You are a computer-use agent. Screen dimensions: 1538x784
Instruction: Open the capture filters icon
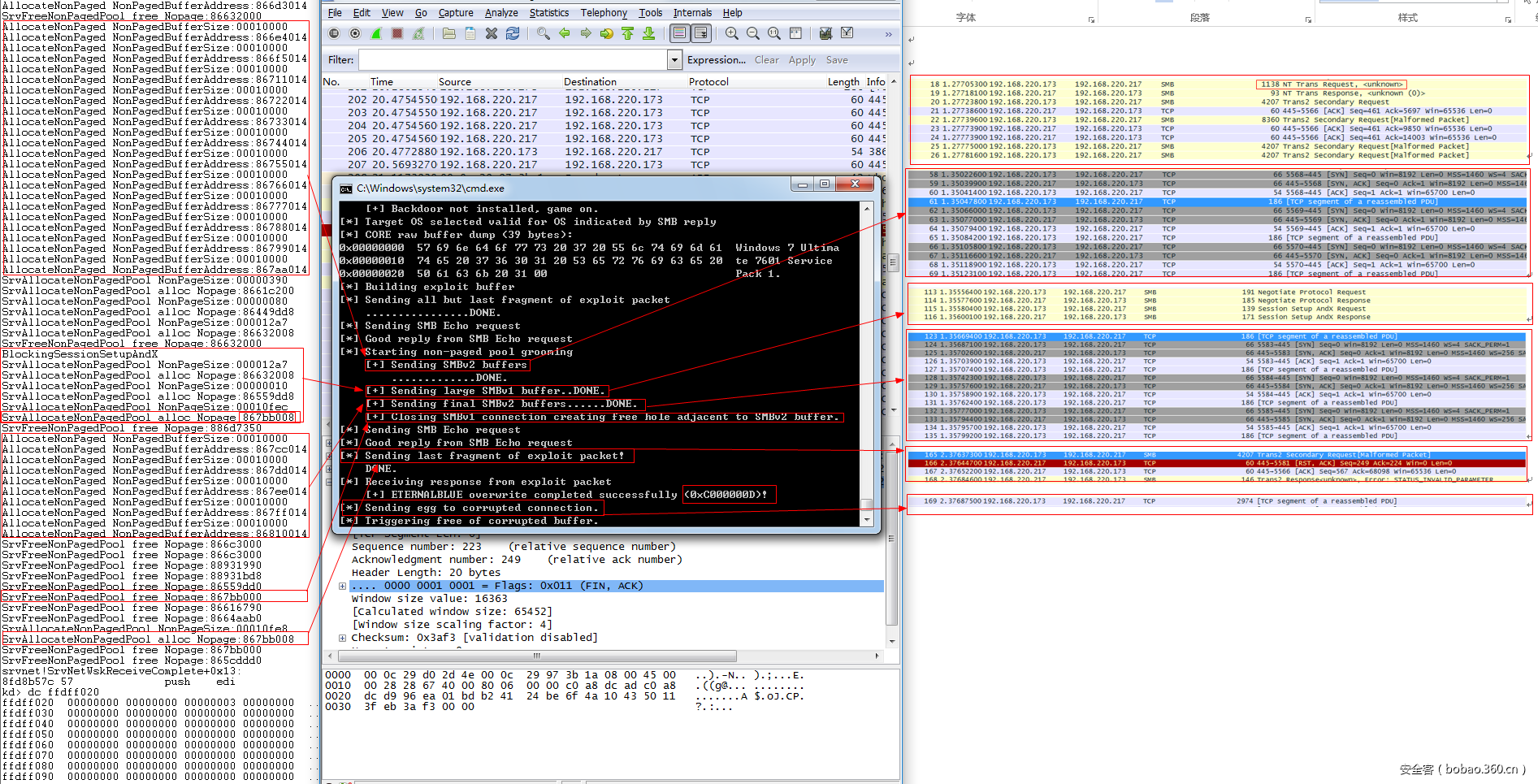point(825,33)
